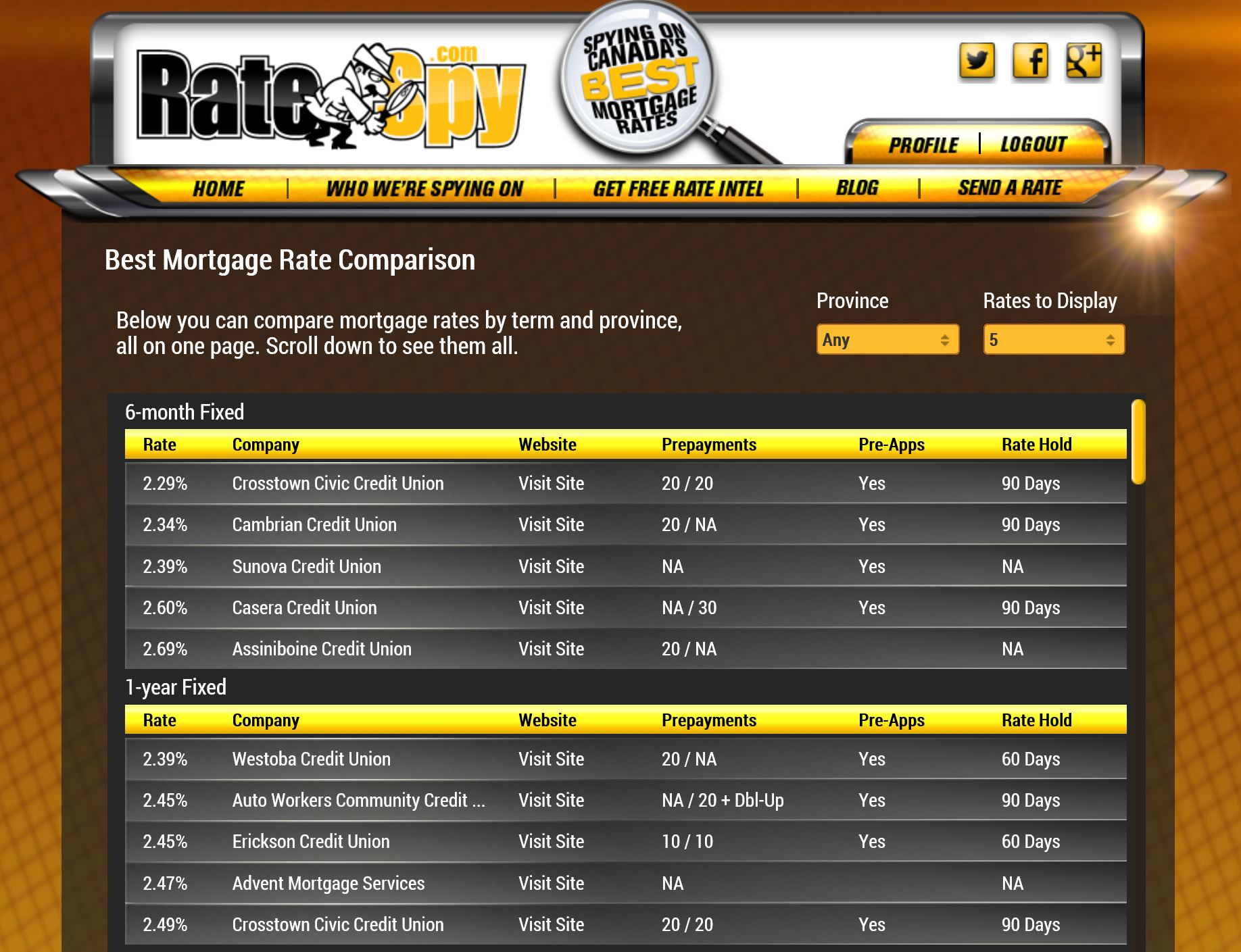This screenshot has width=1241, height=952.
Task: Open SEND A RATE menu item
Action: 1010,188
